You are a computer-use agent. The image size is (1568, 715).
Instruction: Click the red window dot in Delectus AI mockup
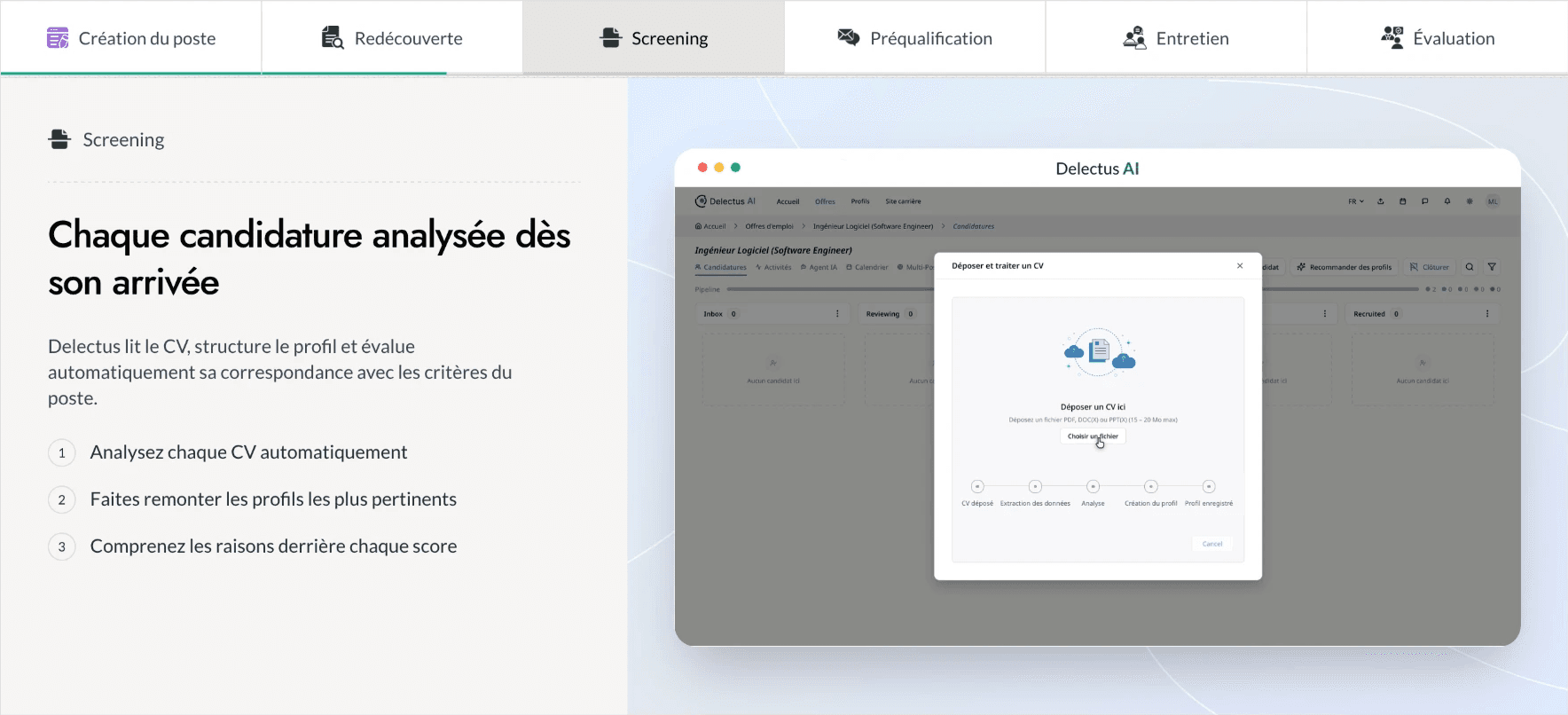[x=702, y=168]
